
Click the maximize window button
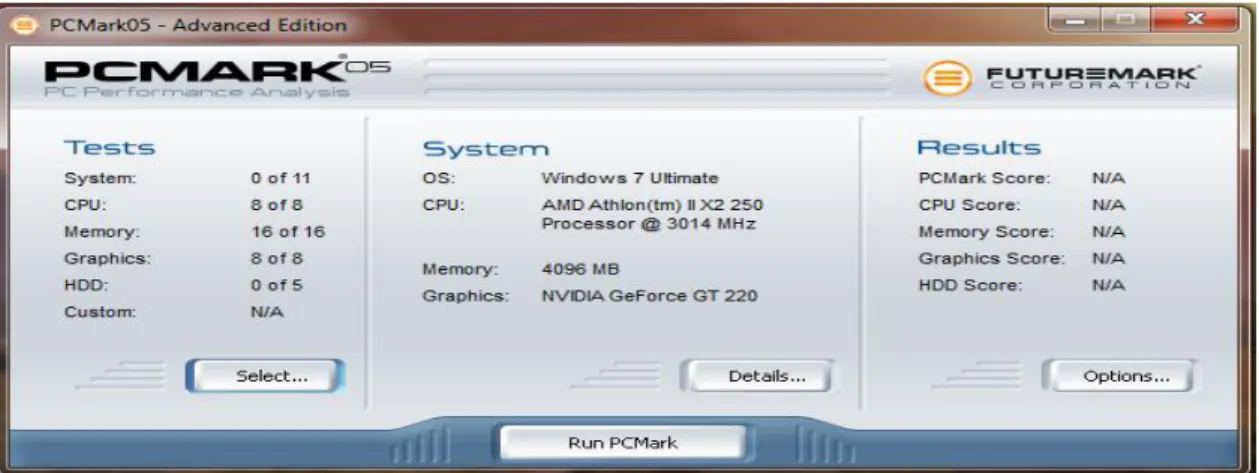click(x=1127, y=19)
